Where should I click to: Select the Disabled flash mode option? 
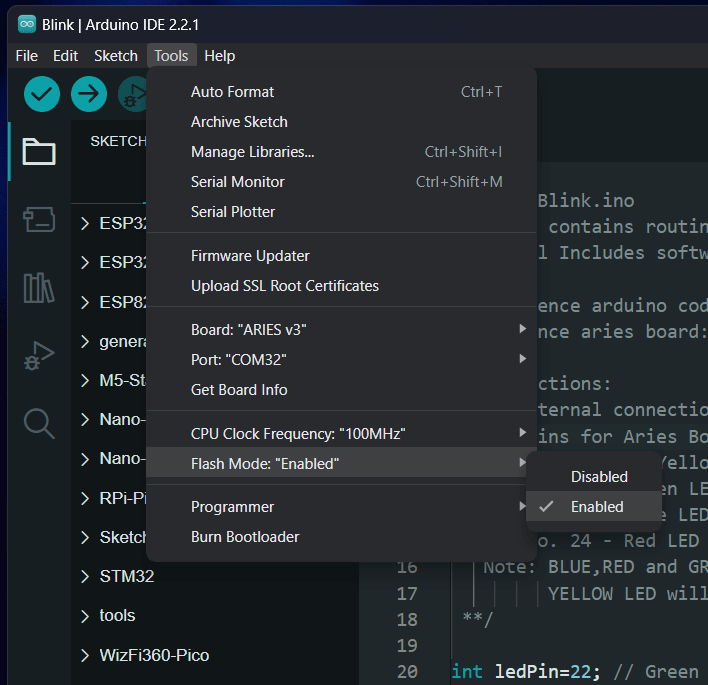coord(594,477)
